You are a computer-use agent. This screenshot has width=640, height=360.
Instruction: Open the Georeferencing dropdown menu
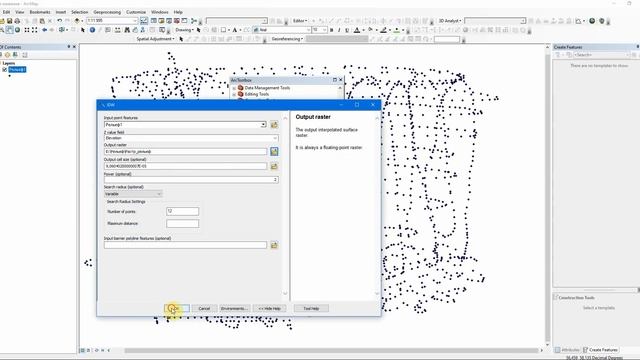coord(287,39)
